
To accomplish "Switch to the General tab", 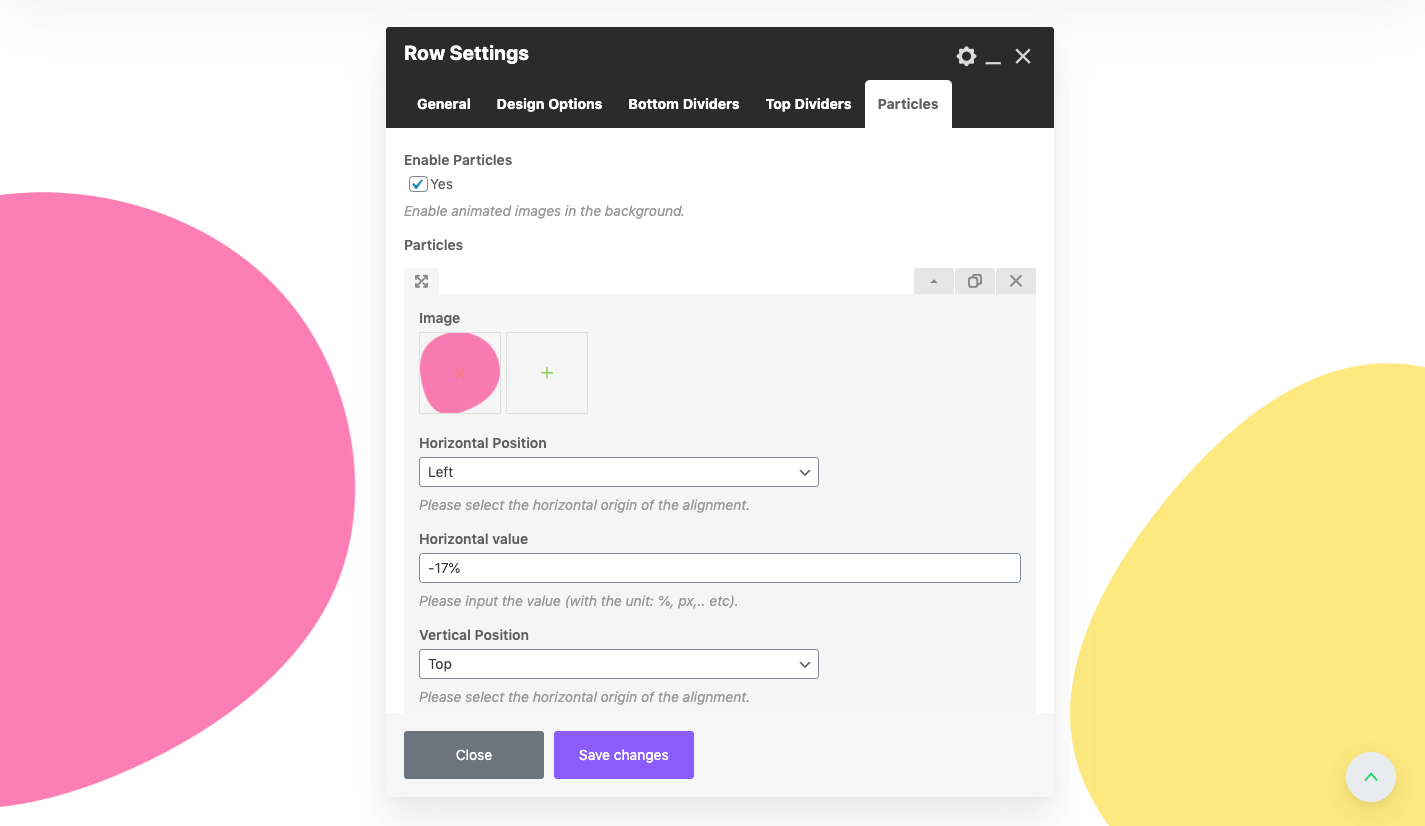I will [x=444, y=104].
